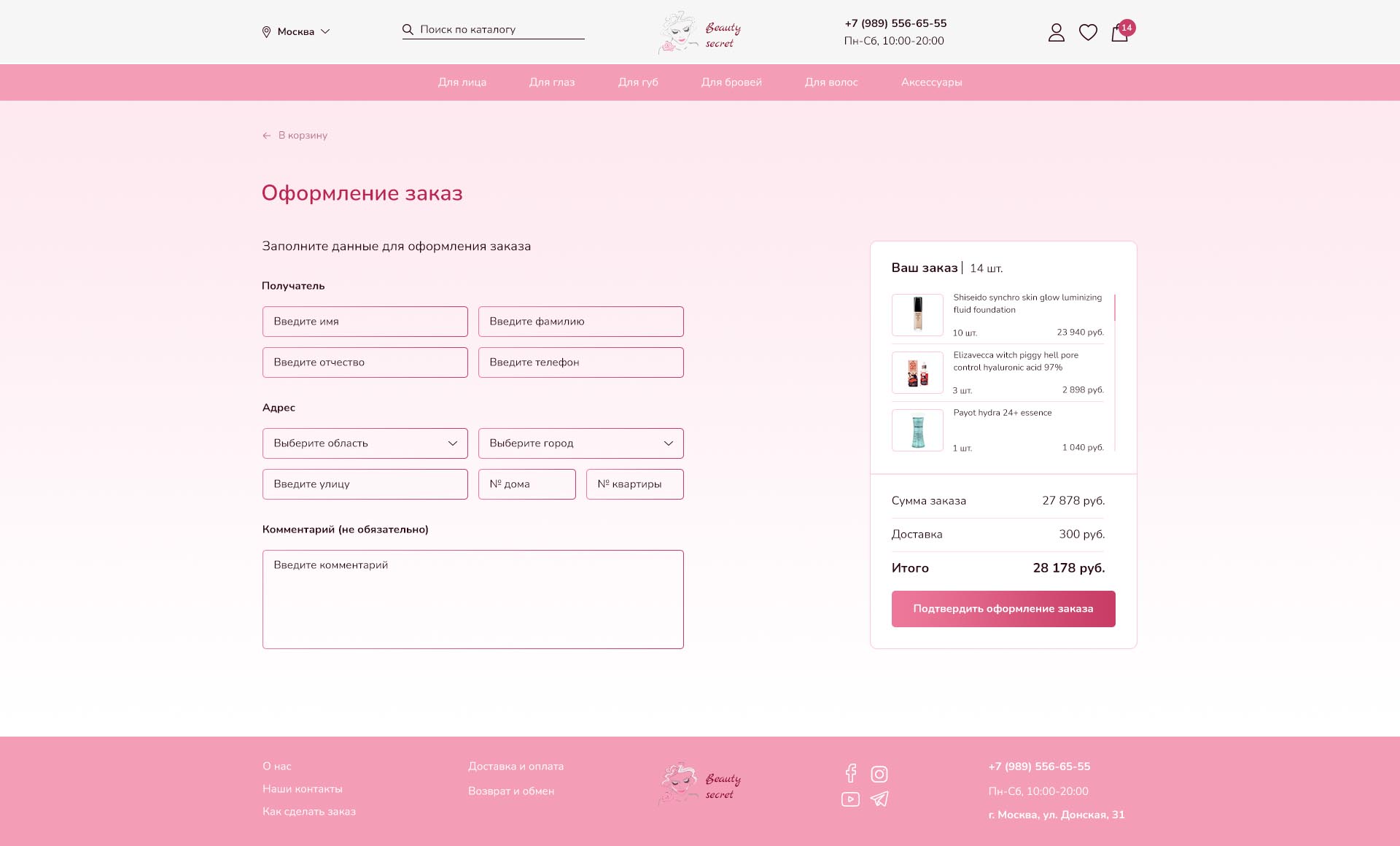
Task: Click the order list scrollbar thumb
Action: coord(1115,307)
